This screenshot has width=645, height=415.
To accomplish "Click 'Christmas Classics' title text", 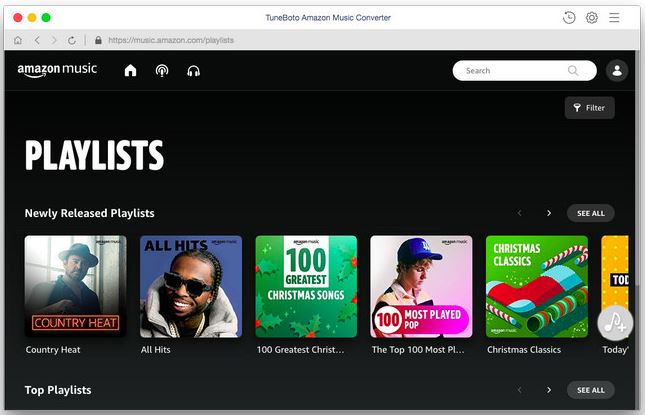I will [524, 350].
